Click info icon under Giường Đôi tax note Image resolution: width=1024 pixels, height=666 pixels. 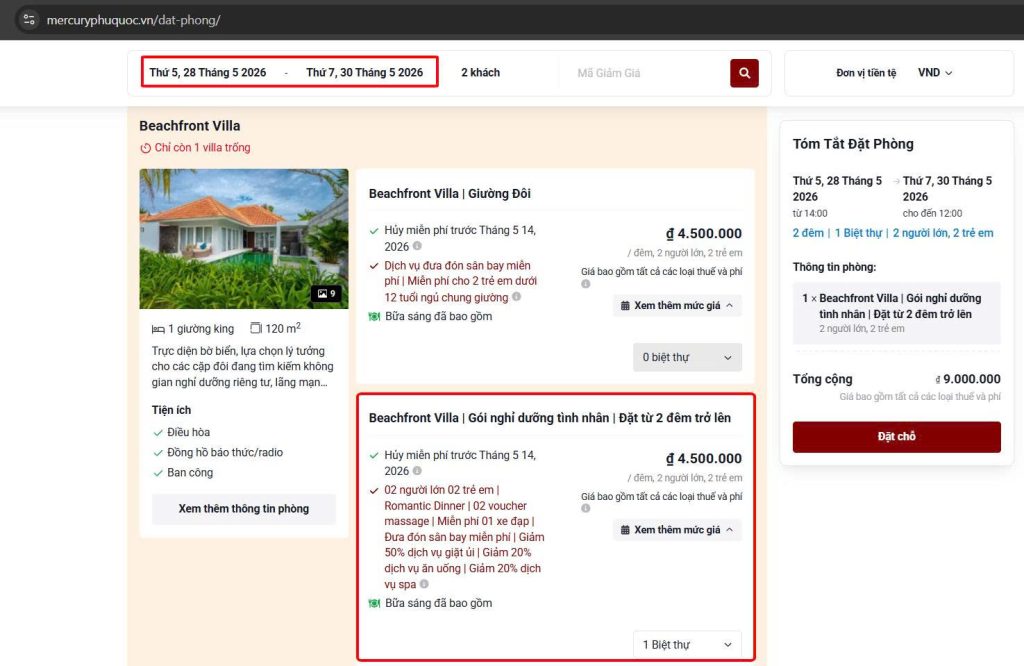click(x=586, y=284)
